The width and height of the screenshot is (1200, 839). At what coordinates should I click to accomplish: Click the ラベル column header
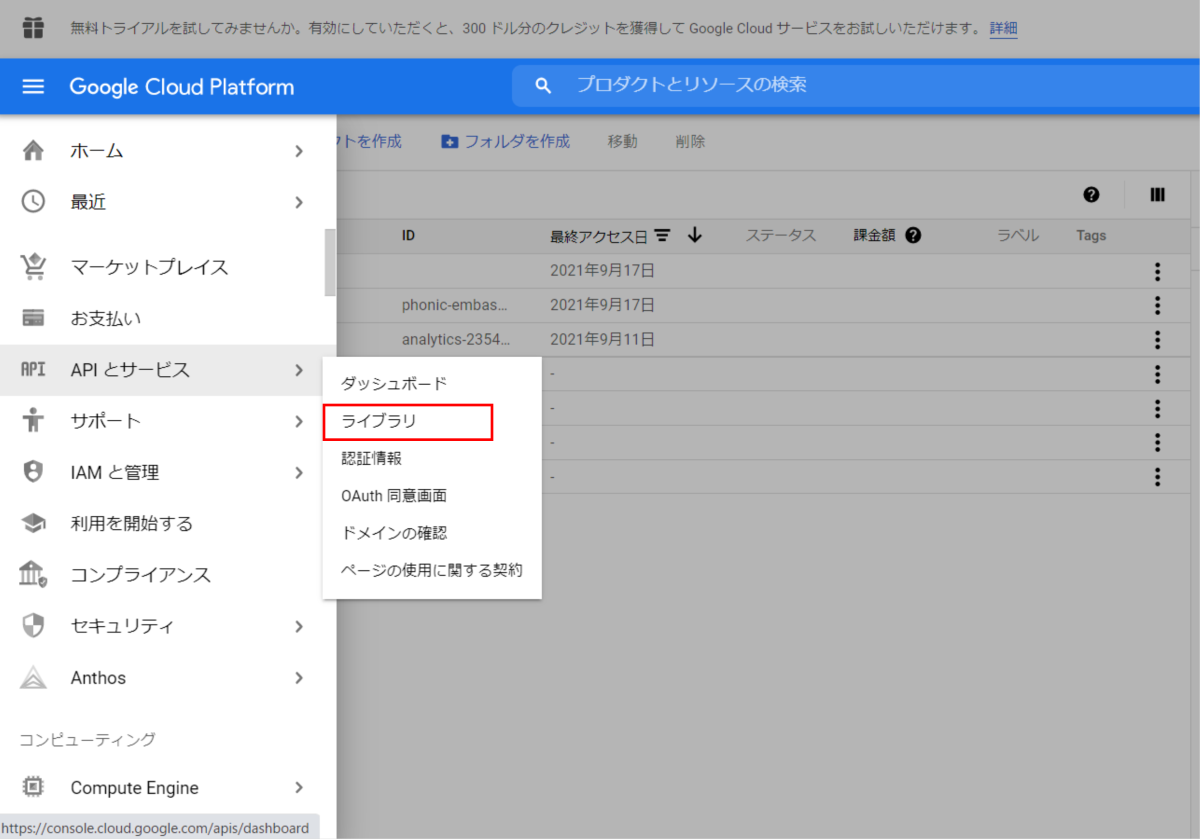point(1018,236)
